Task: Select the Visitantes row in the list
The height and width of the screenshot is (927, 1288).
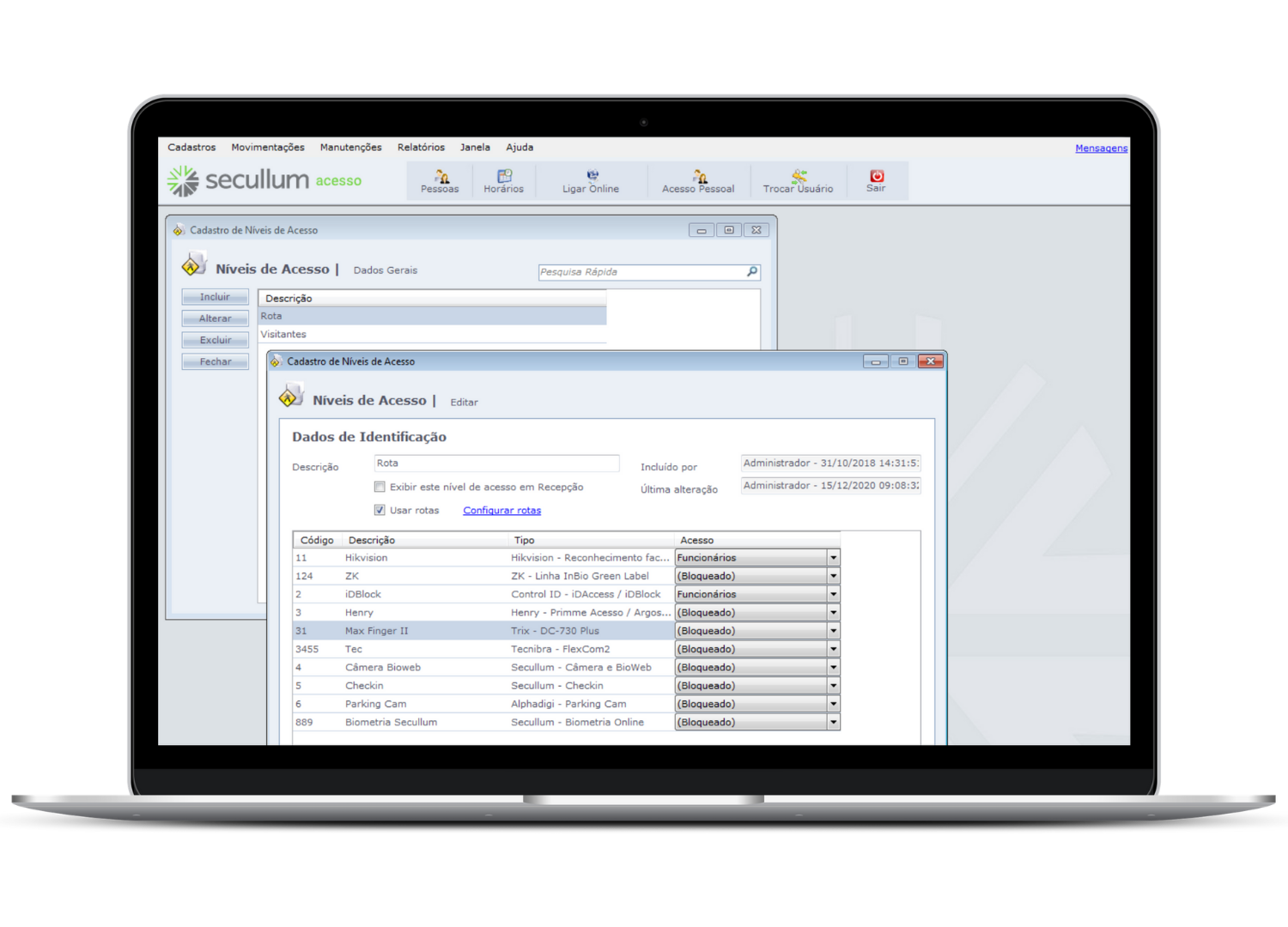Action: coord(283,335)
